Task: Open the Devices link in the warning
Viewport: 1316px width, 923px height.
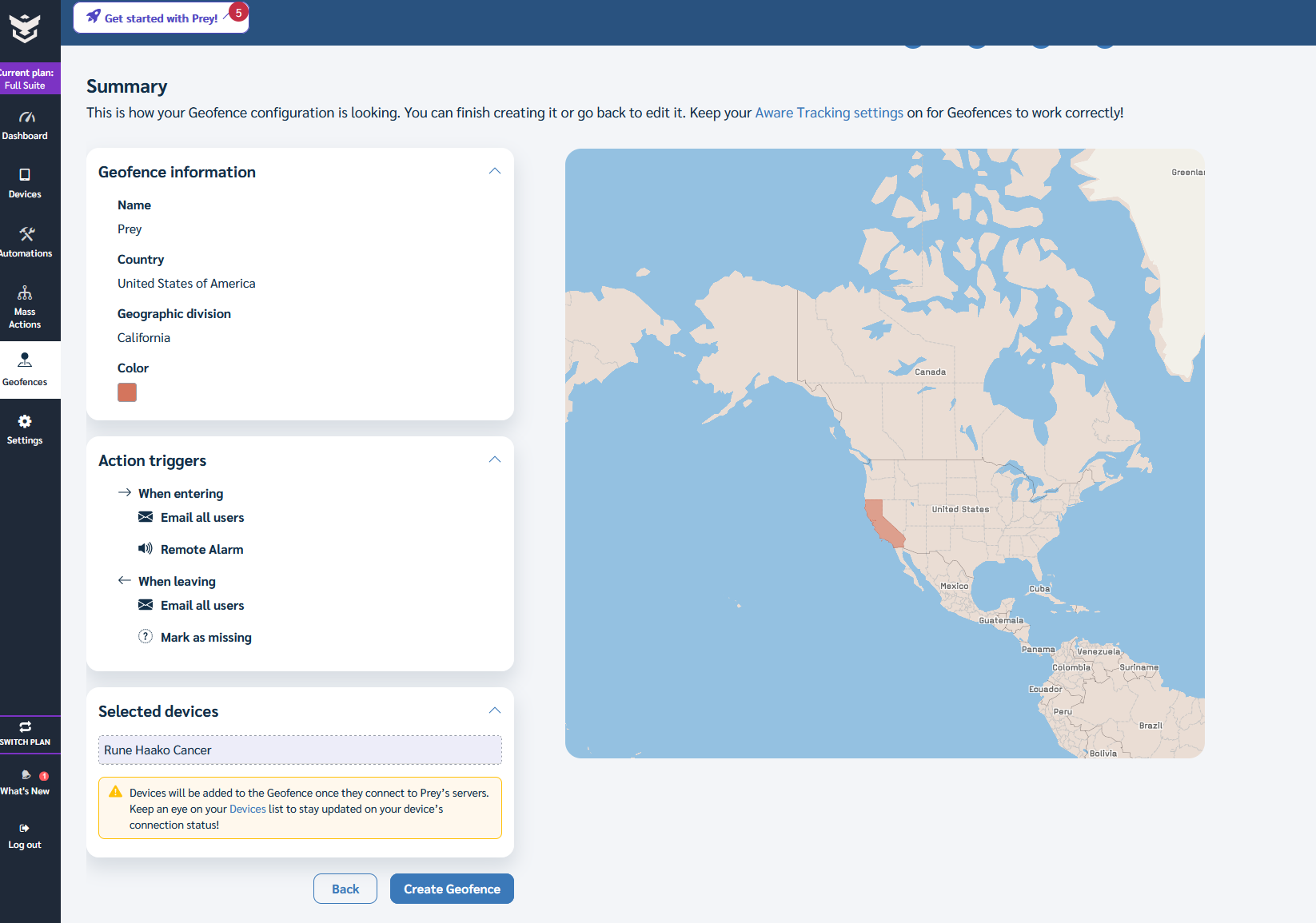Action: tap(248, 809)
